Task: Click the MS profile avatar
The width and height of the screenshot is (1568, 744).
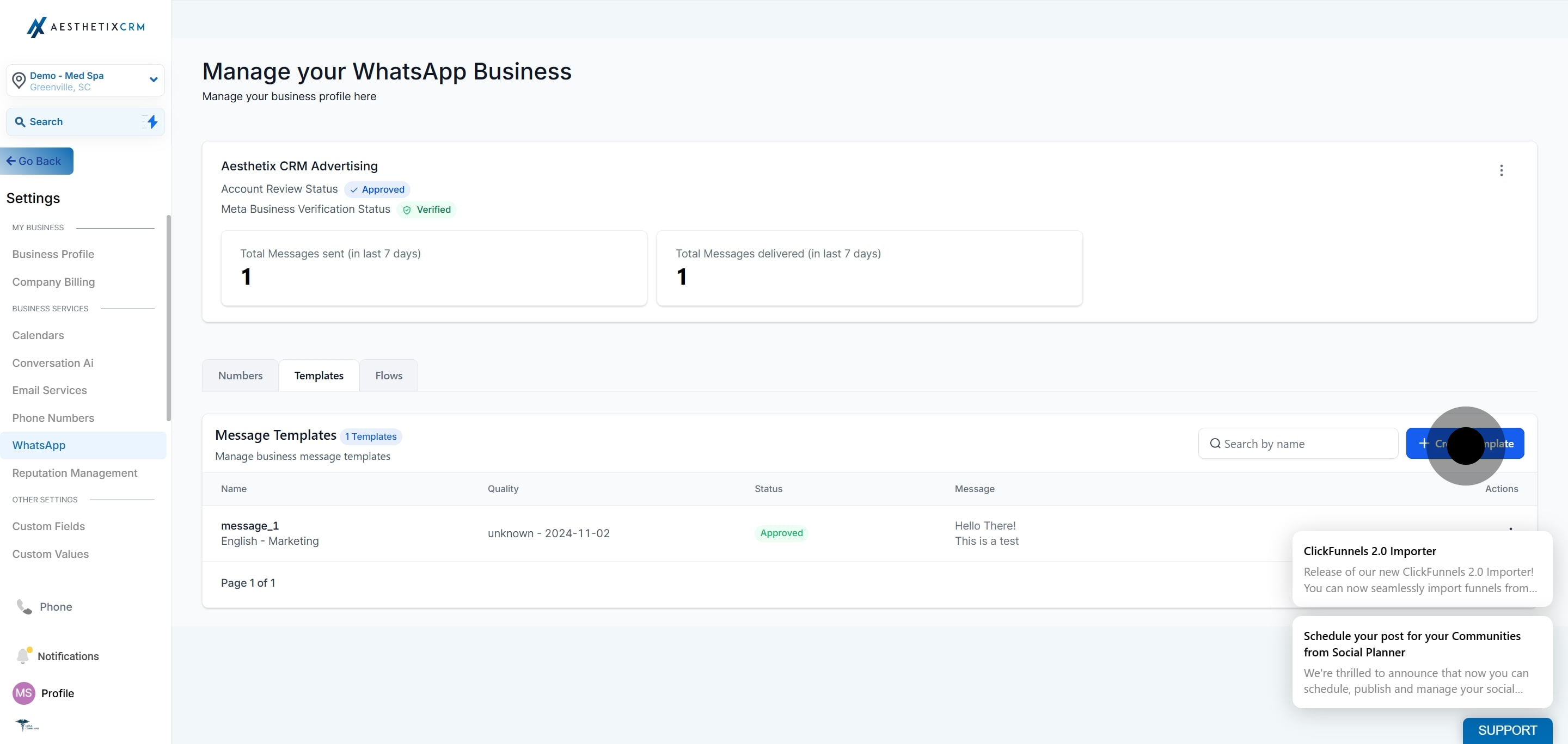Action: click(24, 693)
